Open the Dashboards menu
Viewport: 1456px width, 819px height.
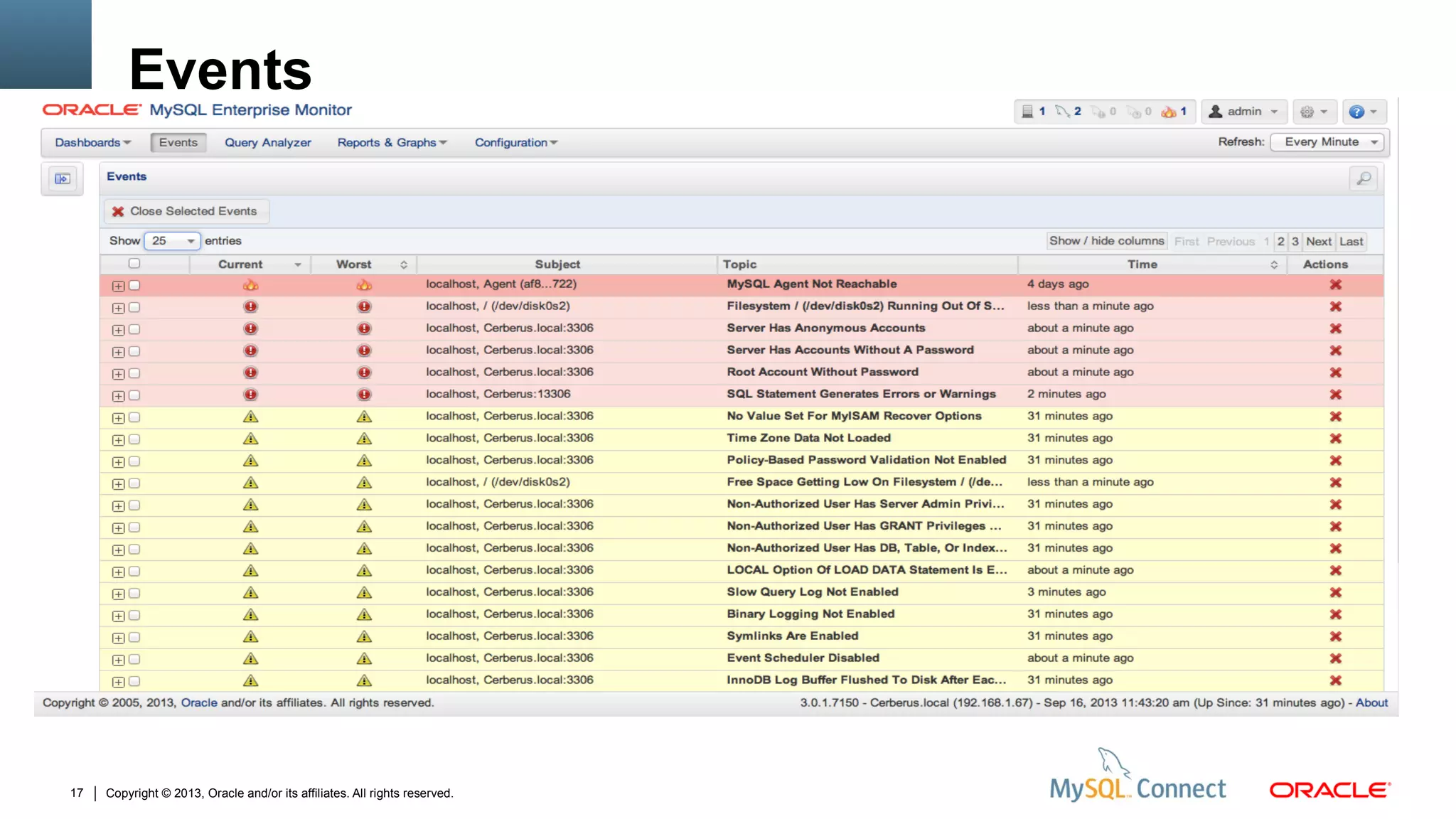[x=92, y=143]
